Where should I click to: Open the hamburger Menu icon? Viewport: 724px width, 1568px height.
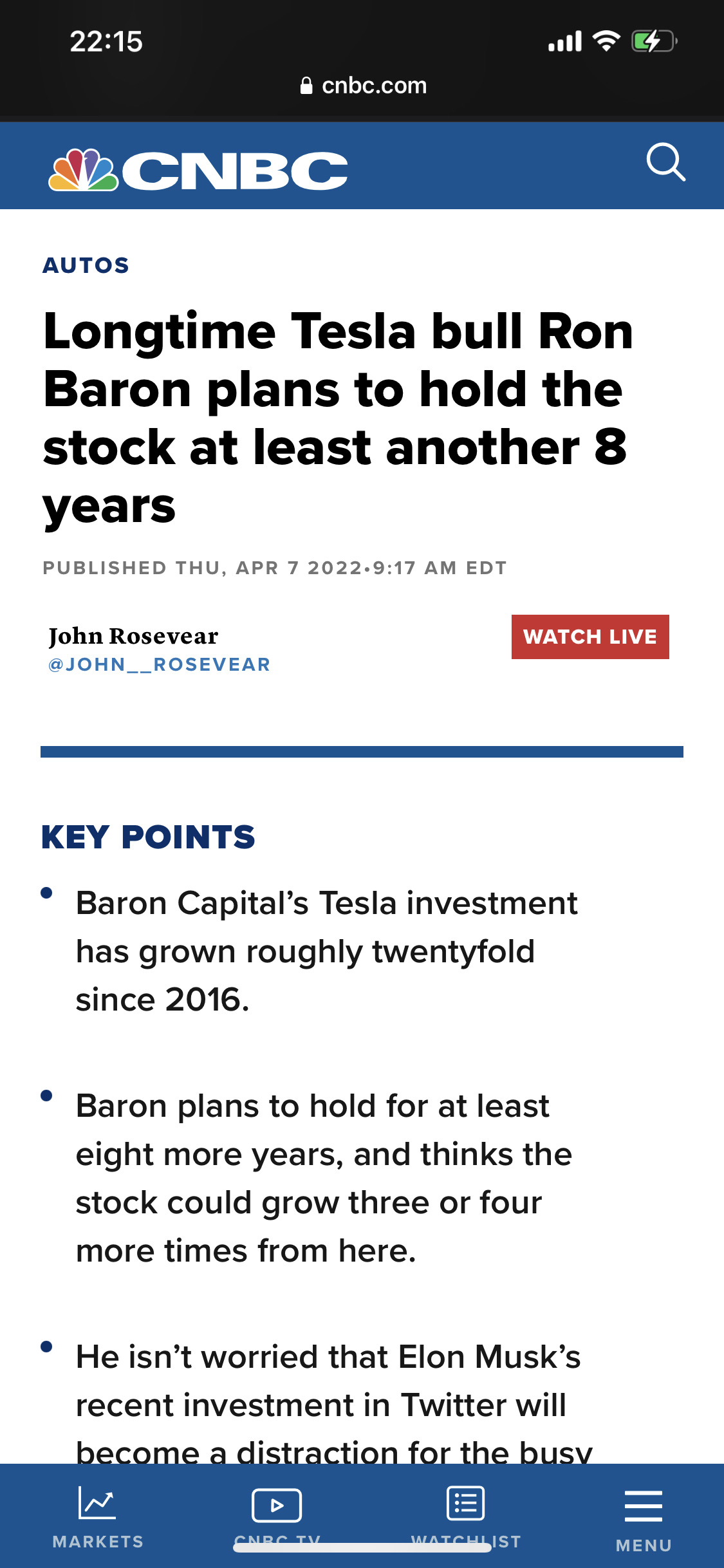point(644,1506)
